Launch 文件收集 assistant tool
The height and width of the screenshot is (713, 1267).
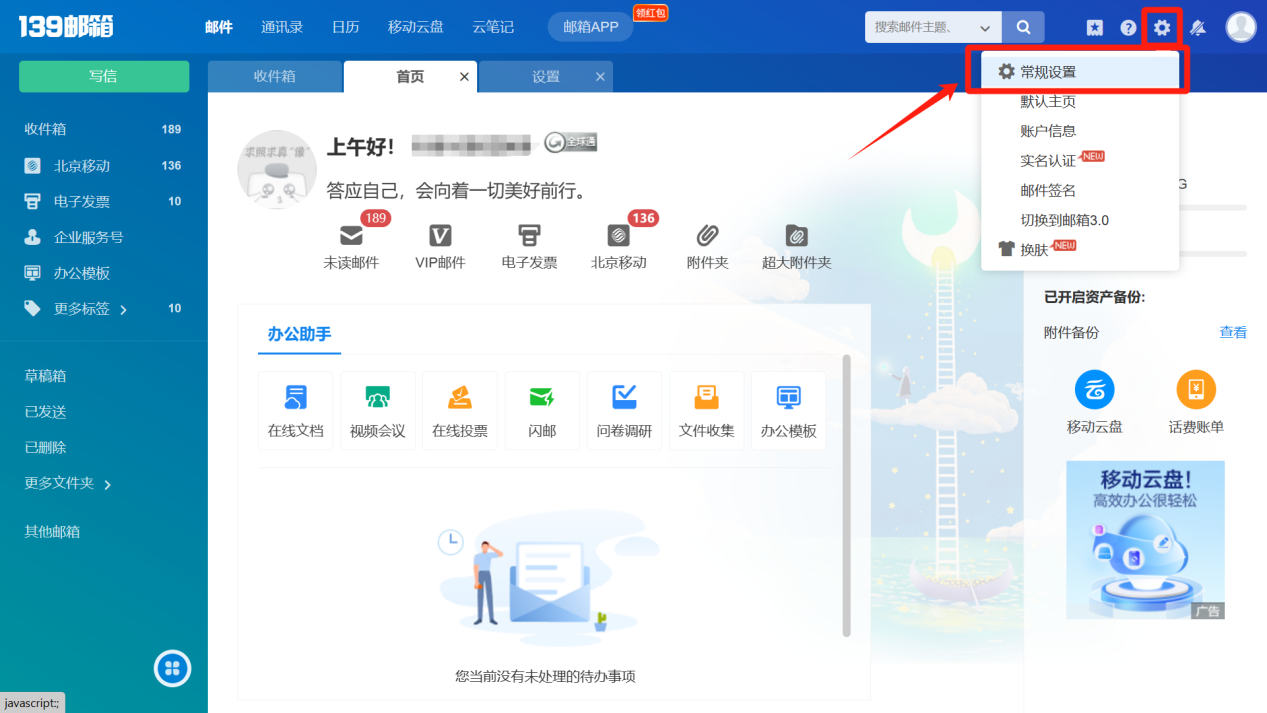tap(706, 410)
